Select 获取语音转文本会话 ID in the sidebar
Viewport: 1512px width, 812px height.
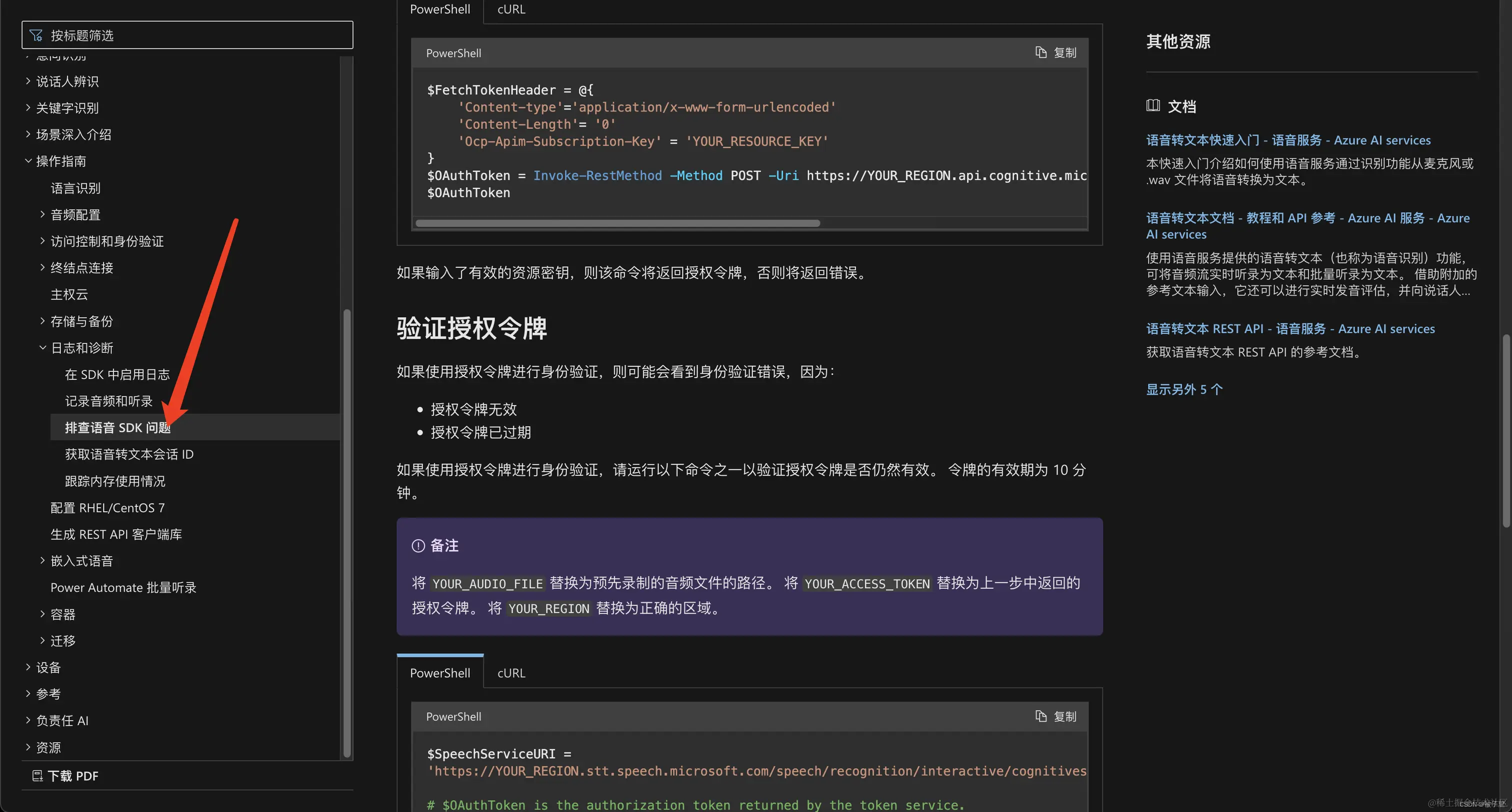pos(129,454)
